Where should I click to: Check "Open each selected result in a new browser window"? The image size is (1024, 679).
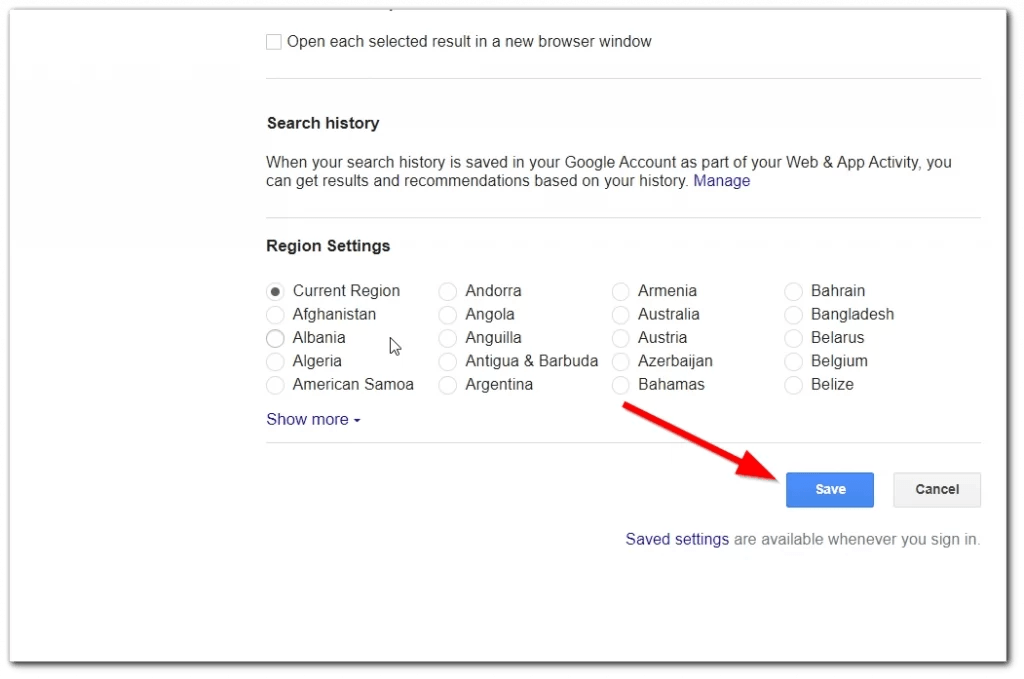[x=273, y=41]
